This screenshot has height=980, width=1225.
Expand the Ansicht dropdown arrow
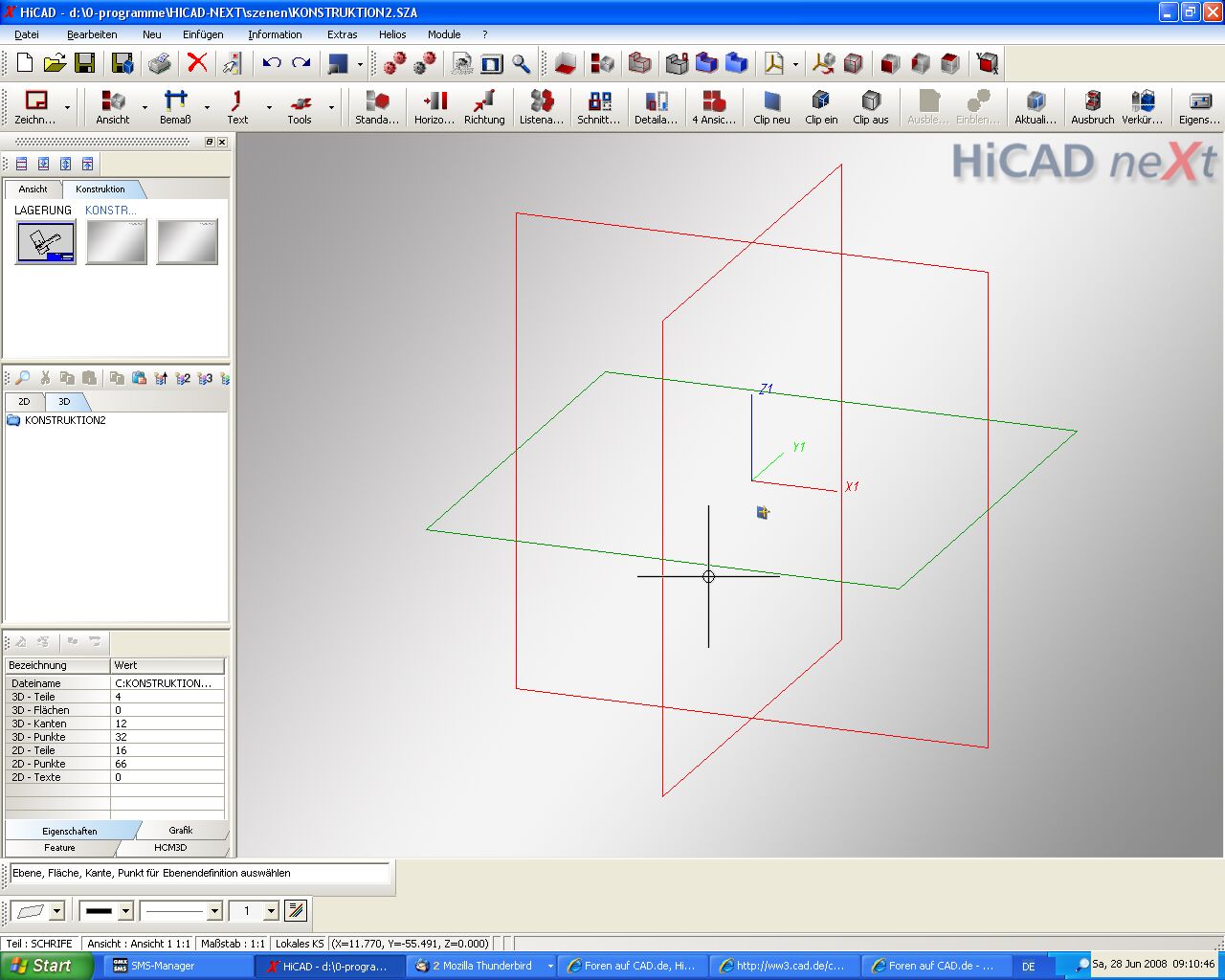145,107
